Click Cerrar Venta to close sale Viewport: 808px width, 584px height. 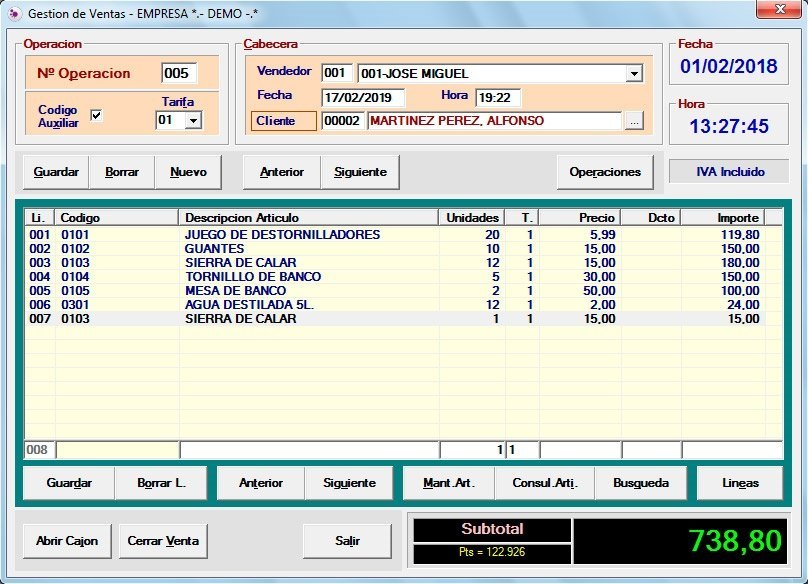(x=163, y=541)
